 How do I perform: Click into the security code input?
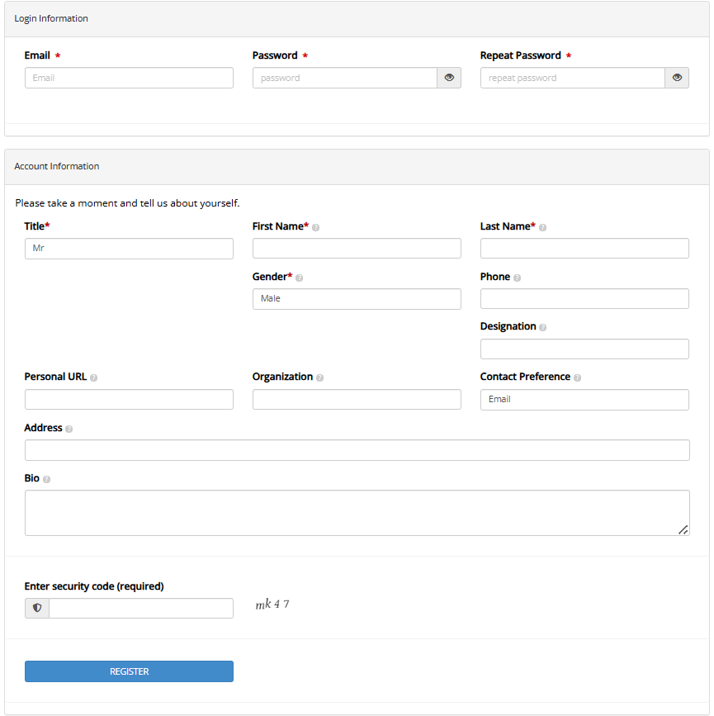tap(141, 608)
